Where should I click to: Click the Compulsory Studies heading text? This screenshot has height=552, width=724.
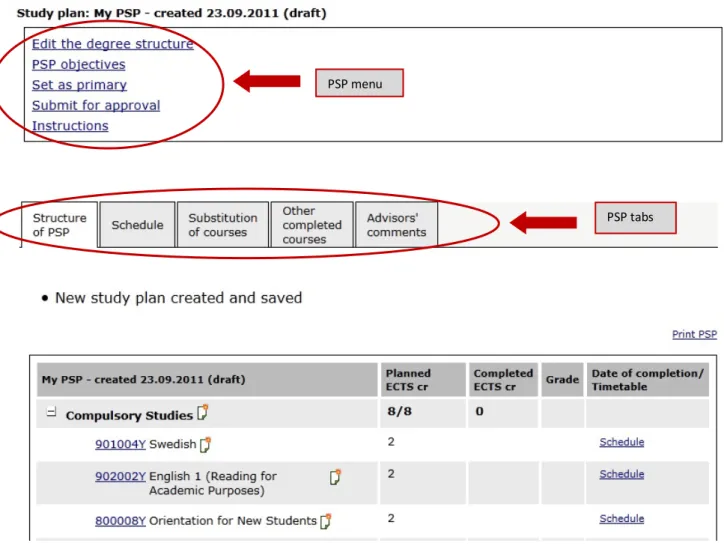coord(129,415)
